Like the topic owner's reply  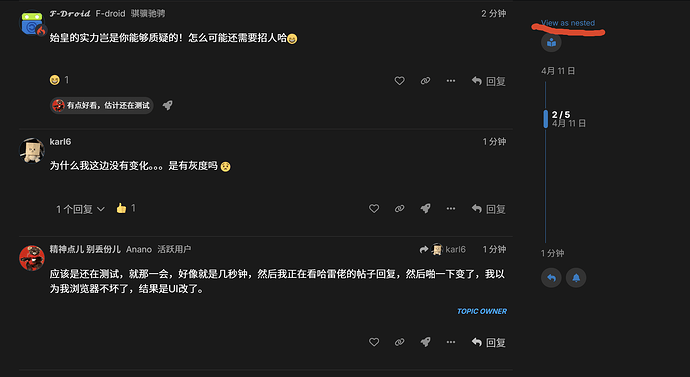(x=374, y=342)
